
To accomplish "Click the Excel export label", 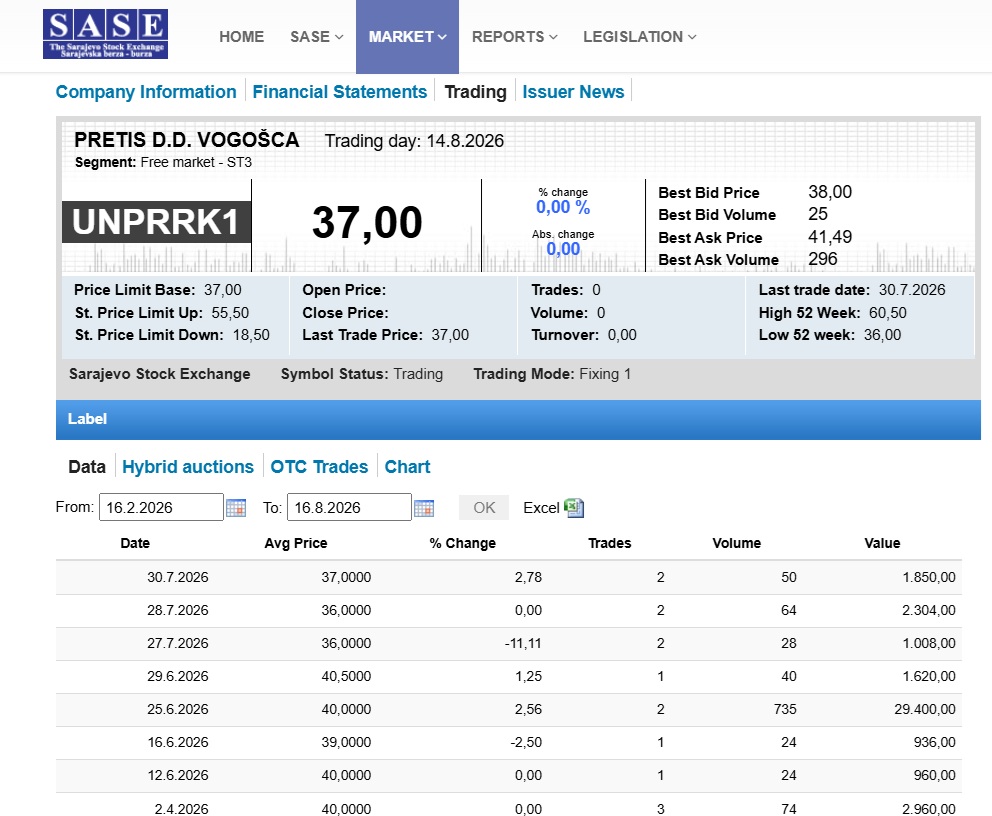I will tap(541, 508).
